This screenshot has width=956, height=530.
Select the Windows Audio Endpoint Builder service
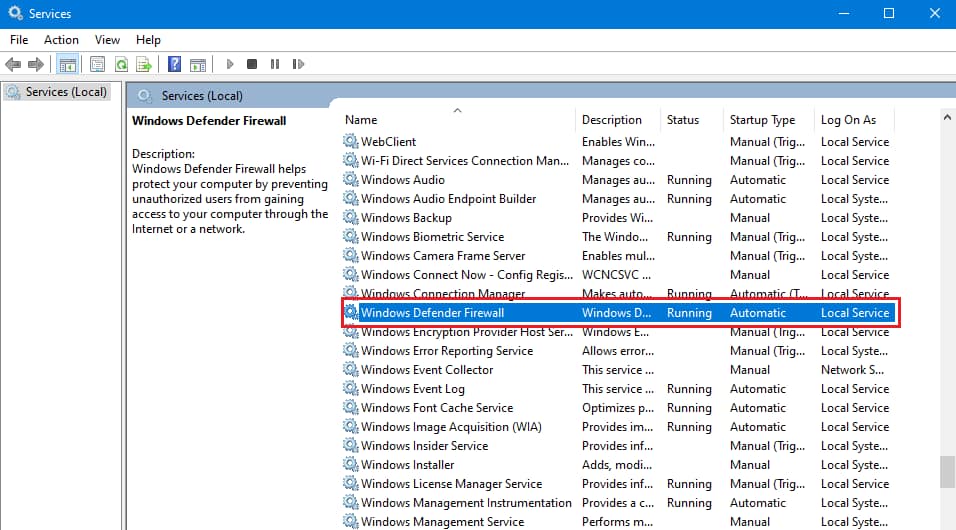[x=448, y=199]
